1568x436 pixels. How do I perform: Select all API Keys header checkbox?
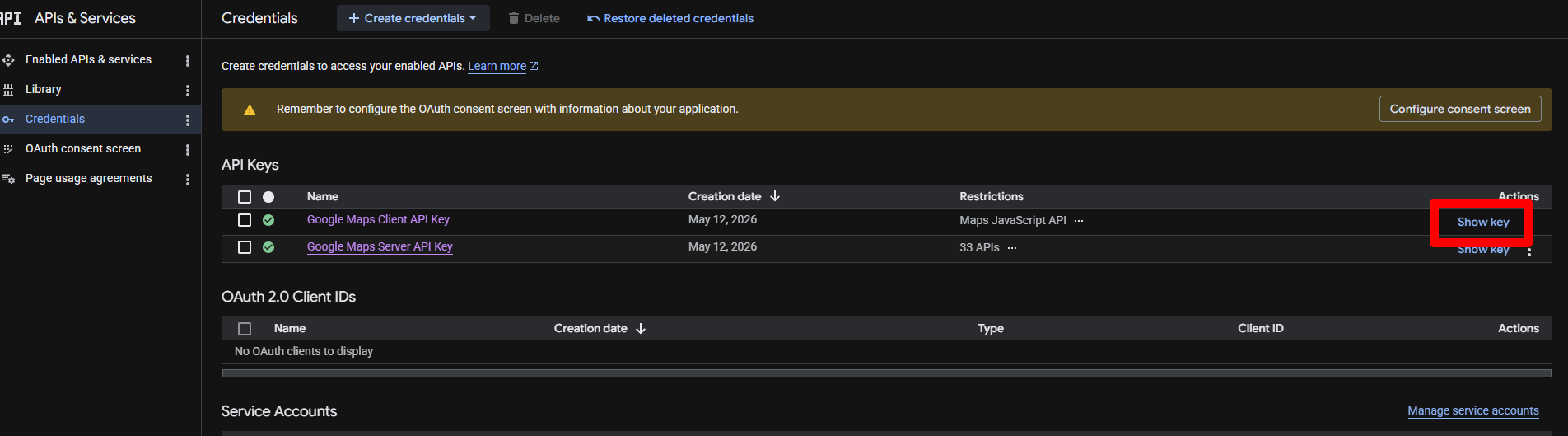tap(245, 197)
